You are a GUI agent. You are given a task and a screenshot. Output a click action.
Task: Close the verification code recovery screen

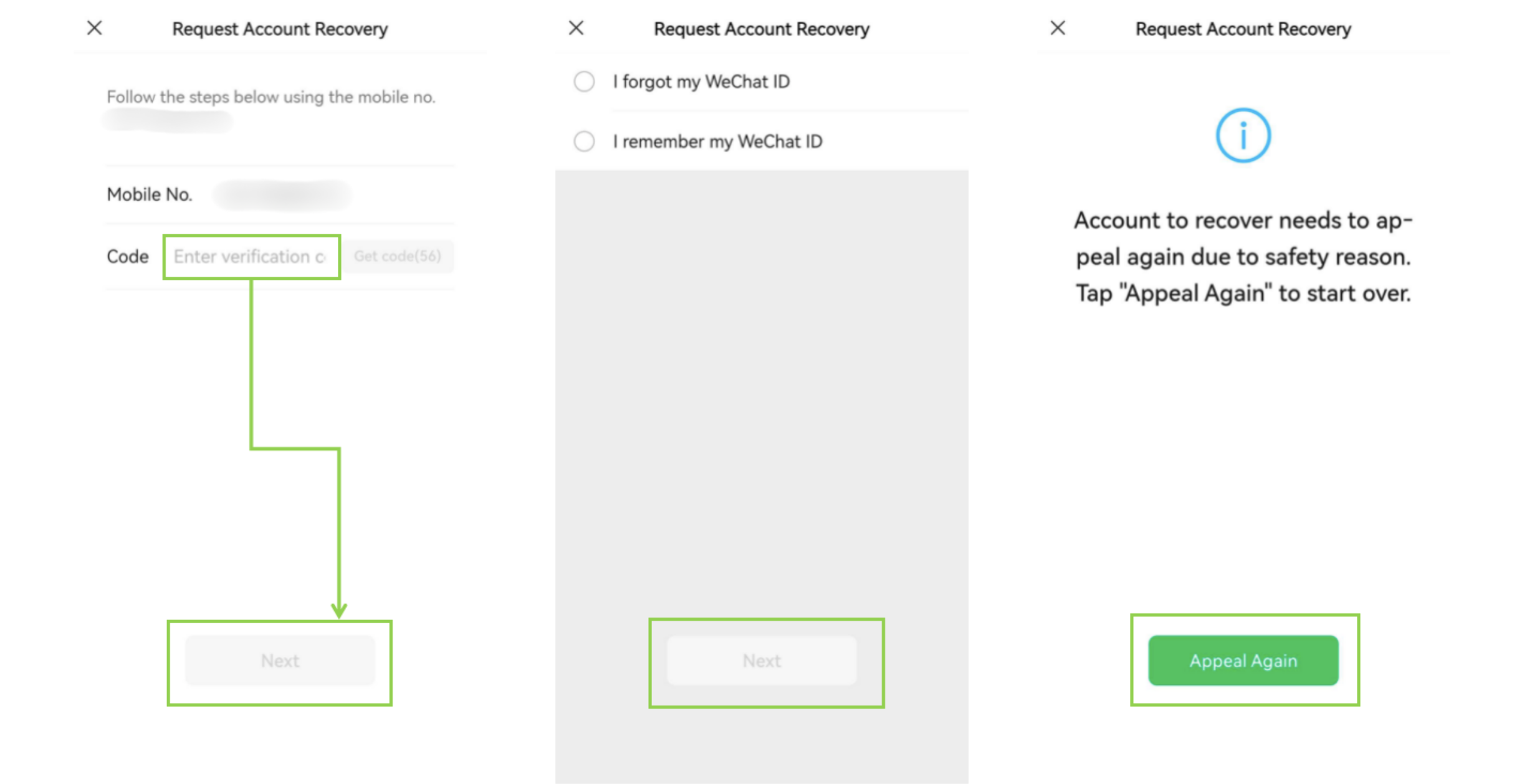95,28
